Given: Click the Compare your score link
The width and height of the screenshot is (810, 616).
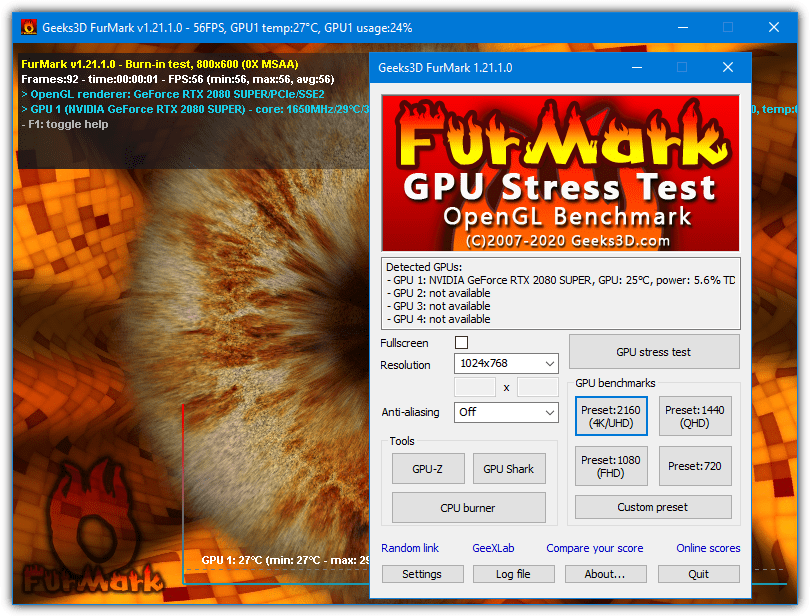Looking at the screenshot, I should [595, 548].
